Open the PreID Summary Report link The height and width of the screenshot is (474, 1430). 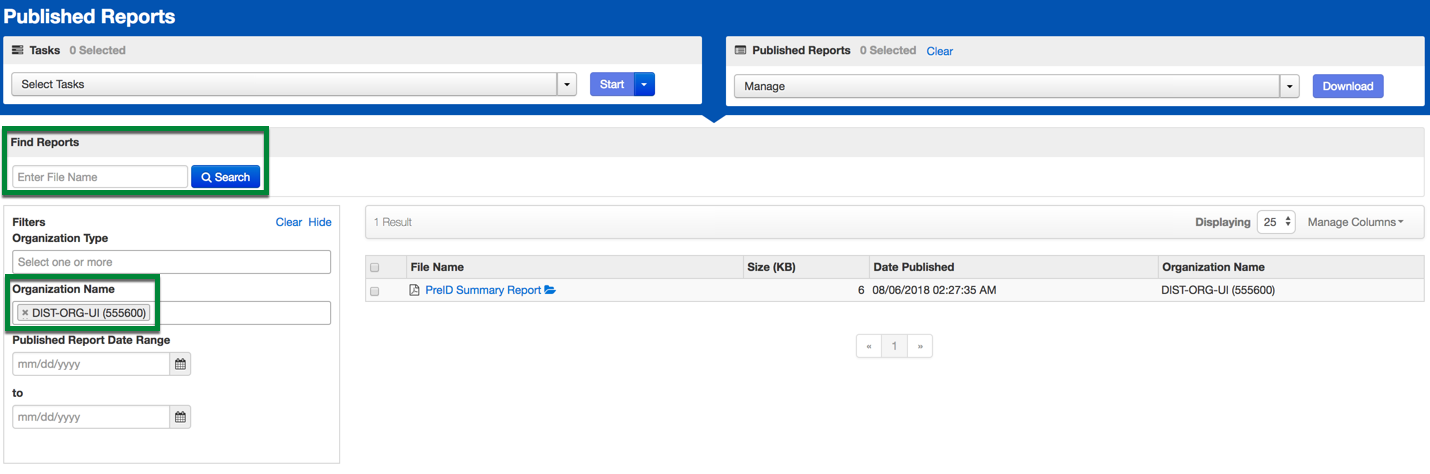pyautogui.click(x=483, y=291)
